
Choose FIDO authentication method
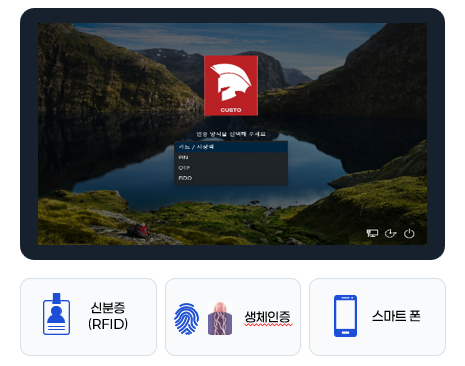point(231,178)
